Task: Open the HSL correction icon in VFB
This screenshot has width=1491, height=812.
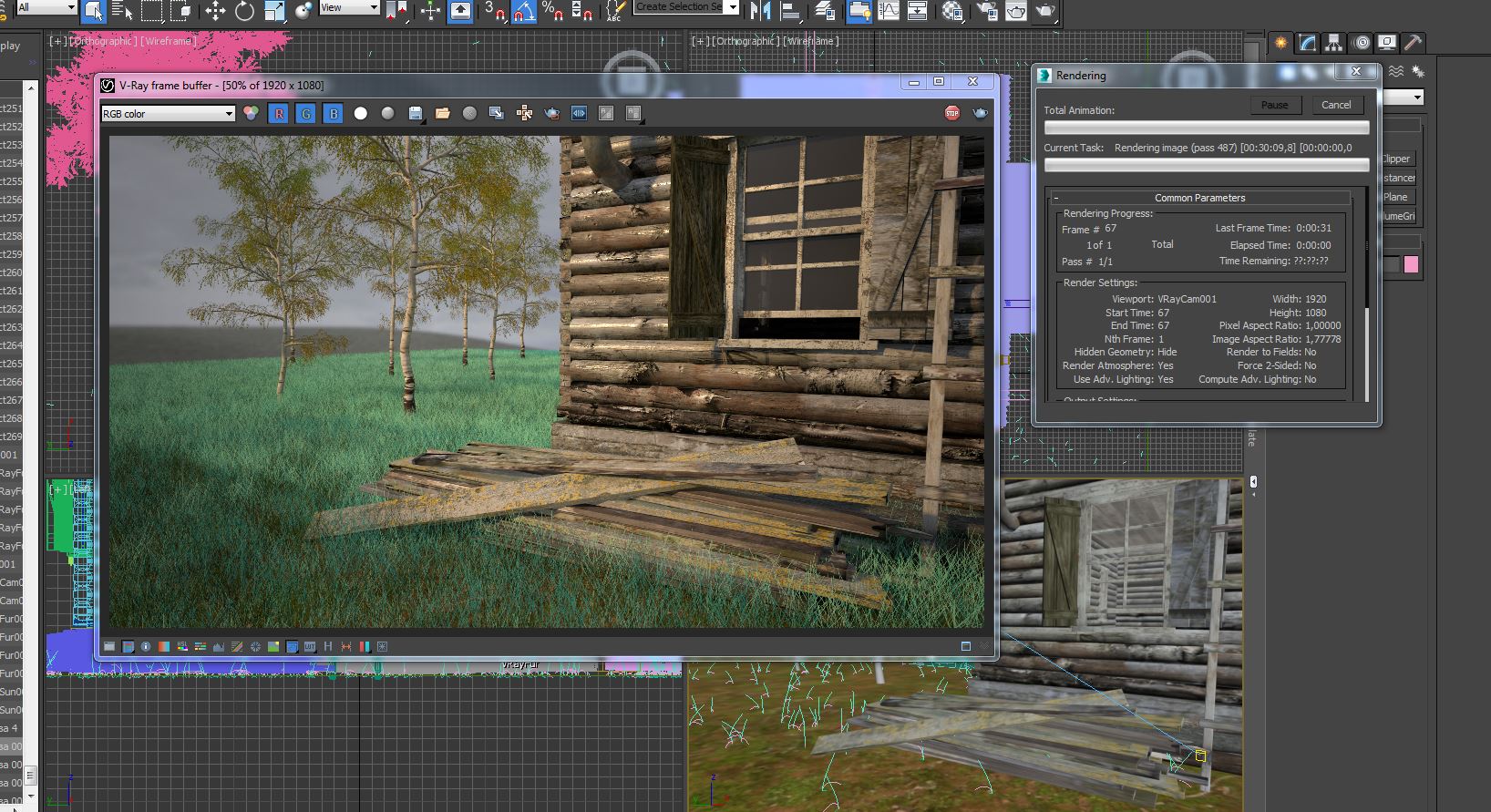Action: point(182,646)
